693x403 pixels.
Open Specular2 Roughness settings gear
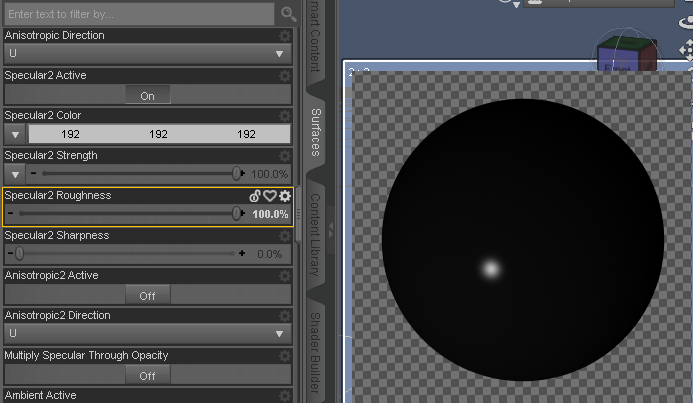(x=285, y=196)
